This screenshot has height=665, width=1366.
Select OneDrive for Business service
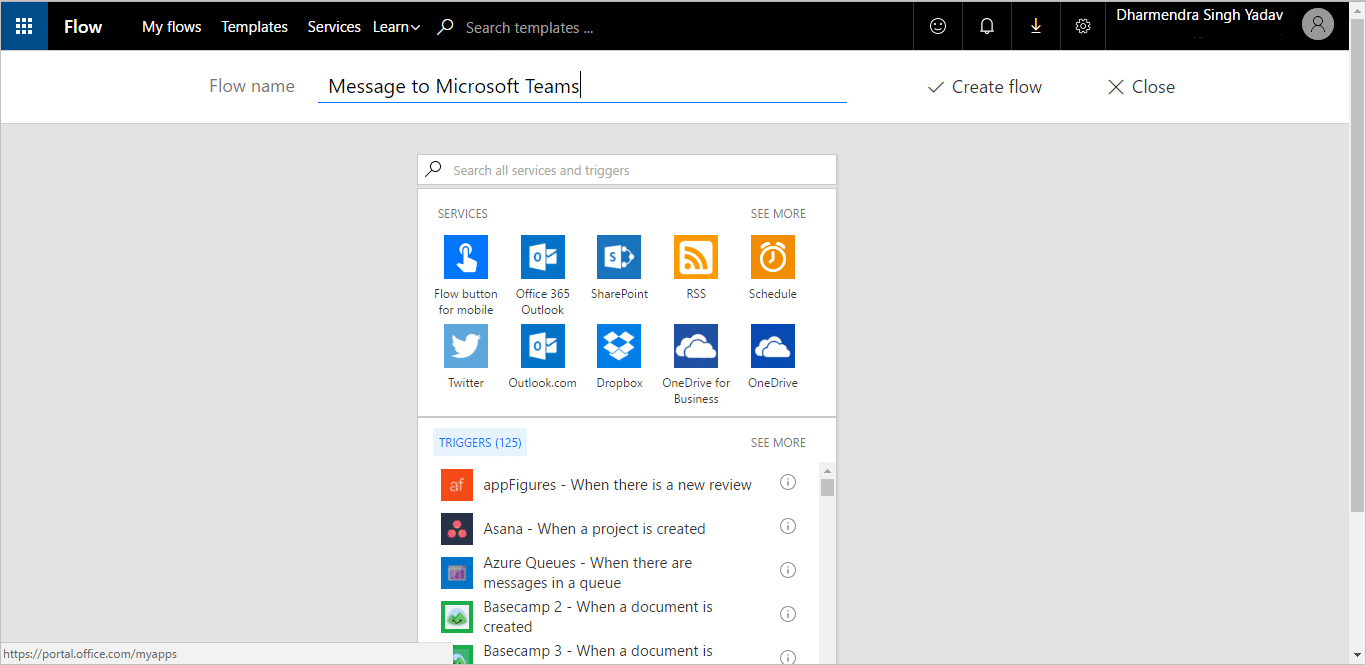(x=696, y=346)
